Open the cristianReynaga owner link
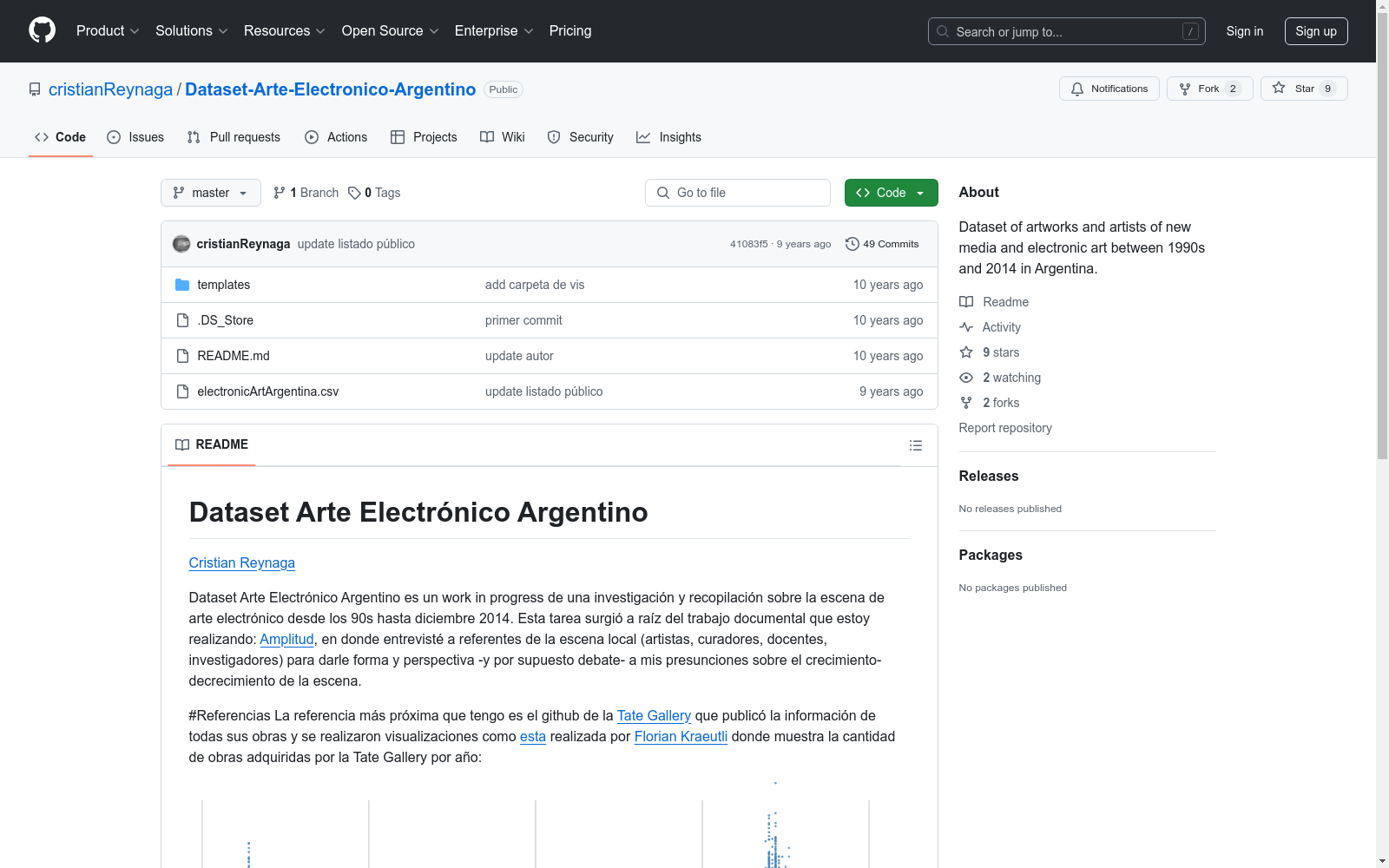Viewport: 1389px width, 868px height. coord(111,89)
